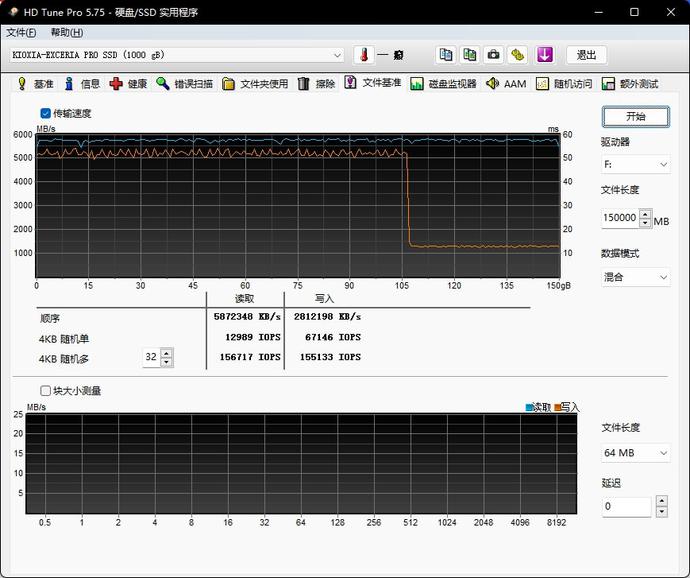
Task: Decrease the 4KB 随机多 queue depth 32
Action: pos(166,362)
